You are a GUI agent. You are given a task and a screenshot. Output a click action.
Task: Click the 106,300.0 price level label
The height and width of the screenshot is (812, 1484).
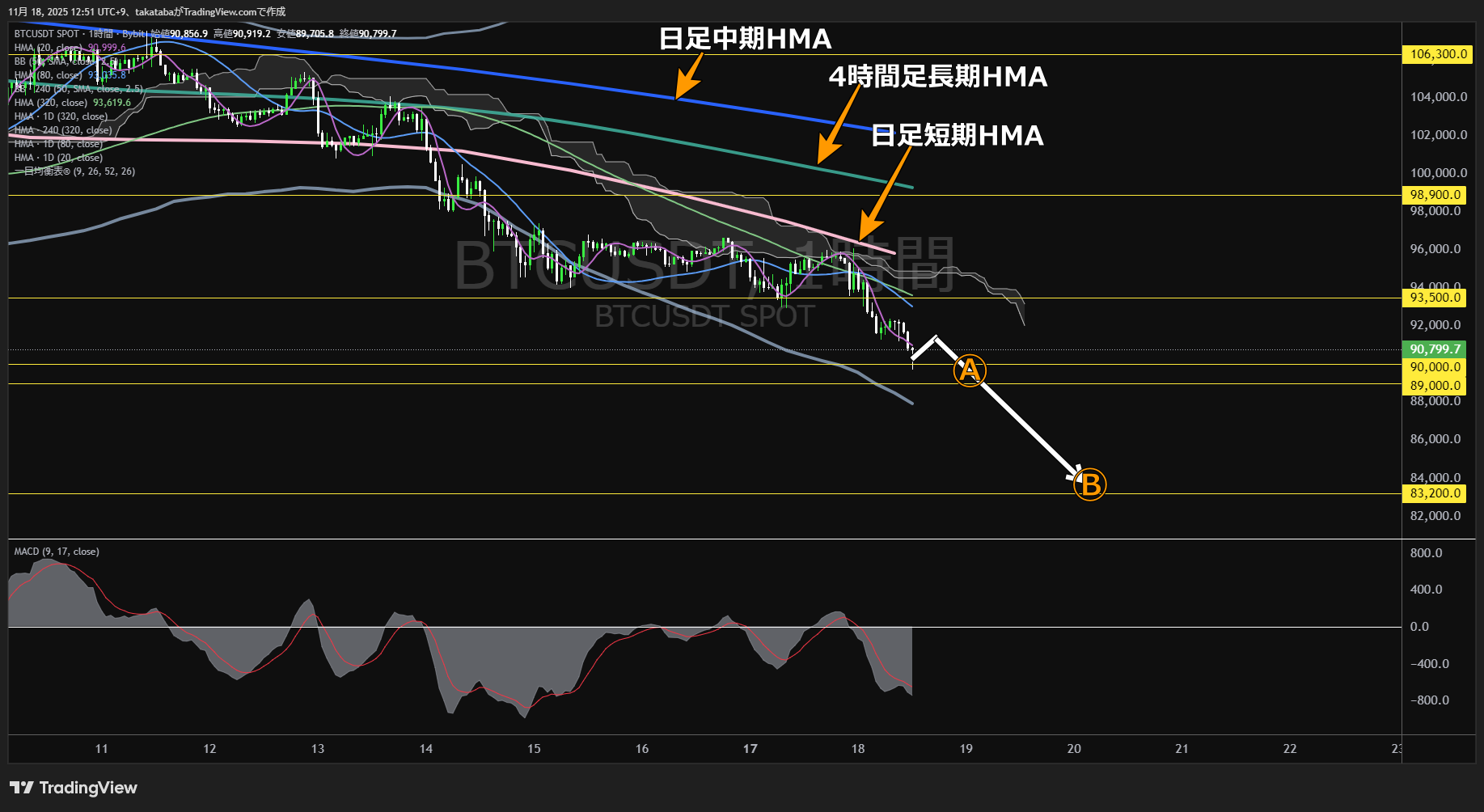point(1437,55)
